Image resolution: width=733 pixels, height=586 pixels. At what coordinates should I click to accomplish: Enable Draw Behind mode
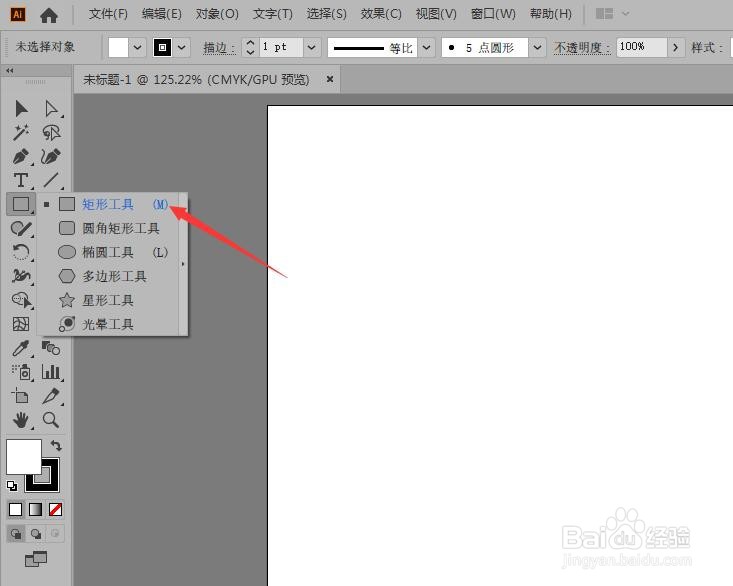(36, 534)
